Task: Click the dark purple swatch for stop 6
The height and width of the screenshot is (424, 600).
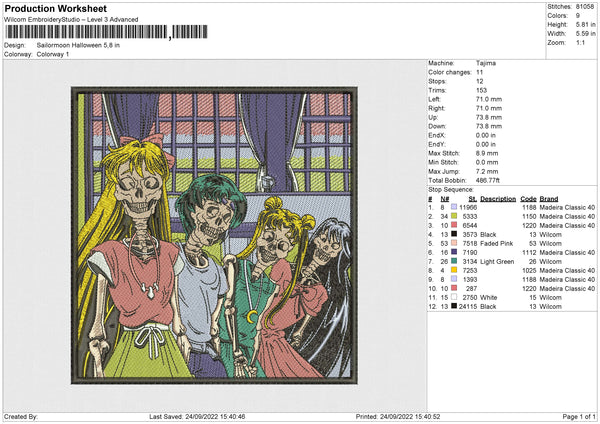Action: pyautogui.click(x=454, y=253)
